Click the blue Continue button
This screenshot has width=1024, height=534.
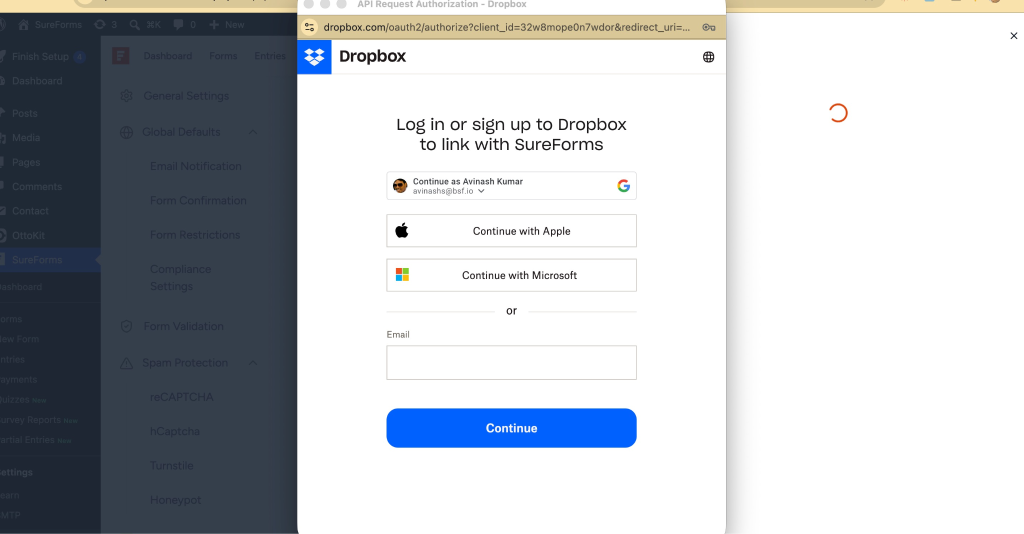[x=511, y=428]
